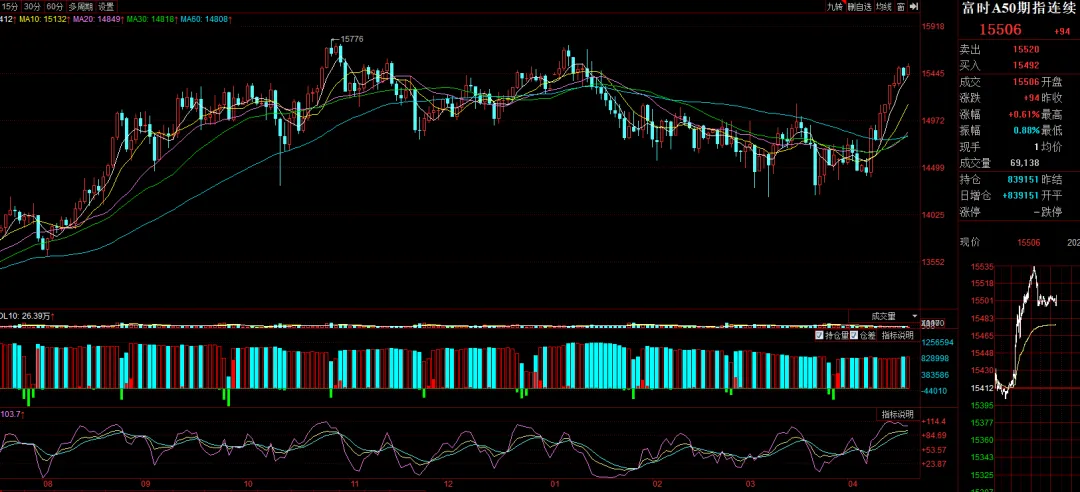Click the 1256594 open-interest axis label
The height and width of the screenshot is (492, 1080).
click(x=938, y=342)
